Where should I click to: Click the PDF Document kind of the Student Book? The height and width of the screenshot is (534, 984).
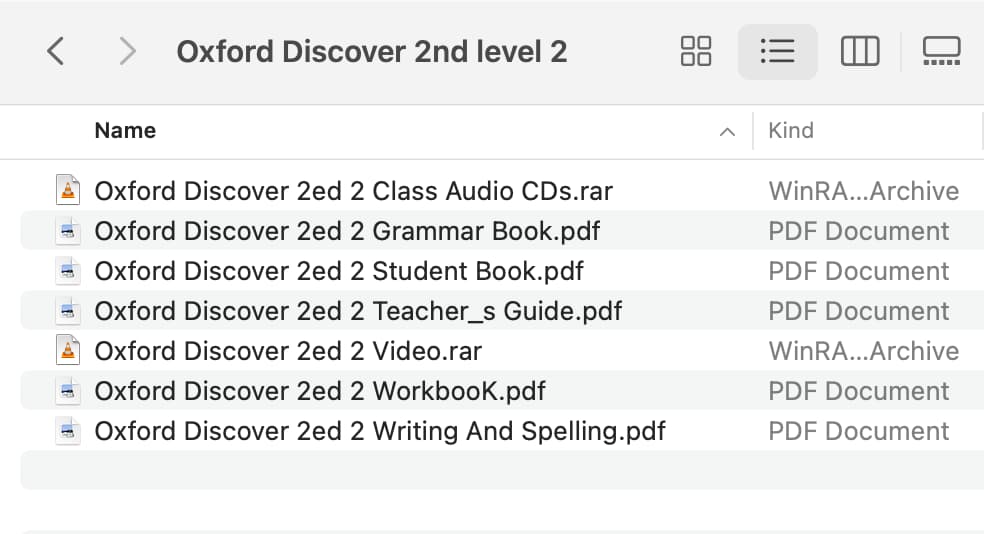858,271
